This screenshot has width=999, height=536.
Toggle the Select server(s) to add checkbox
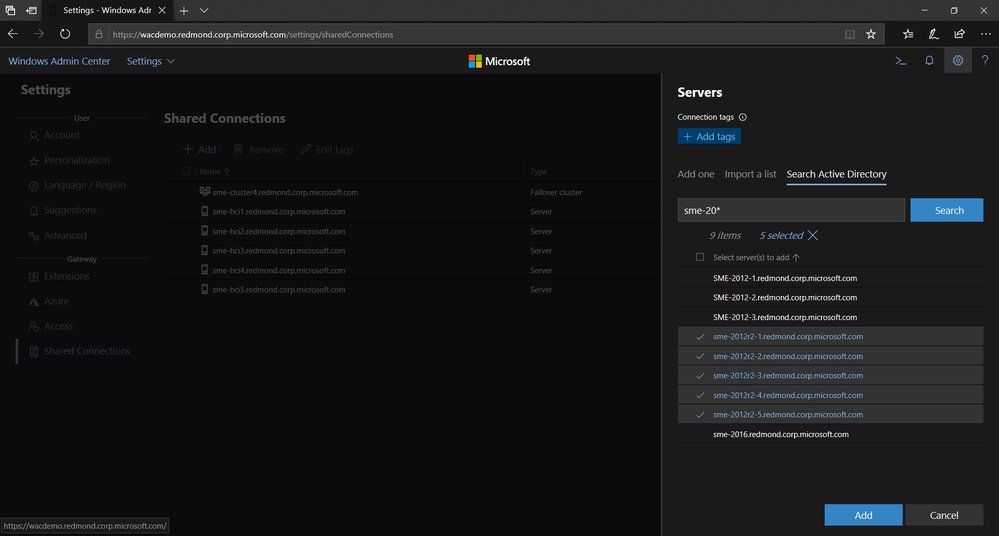(700, 257)
